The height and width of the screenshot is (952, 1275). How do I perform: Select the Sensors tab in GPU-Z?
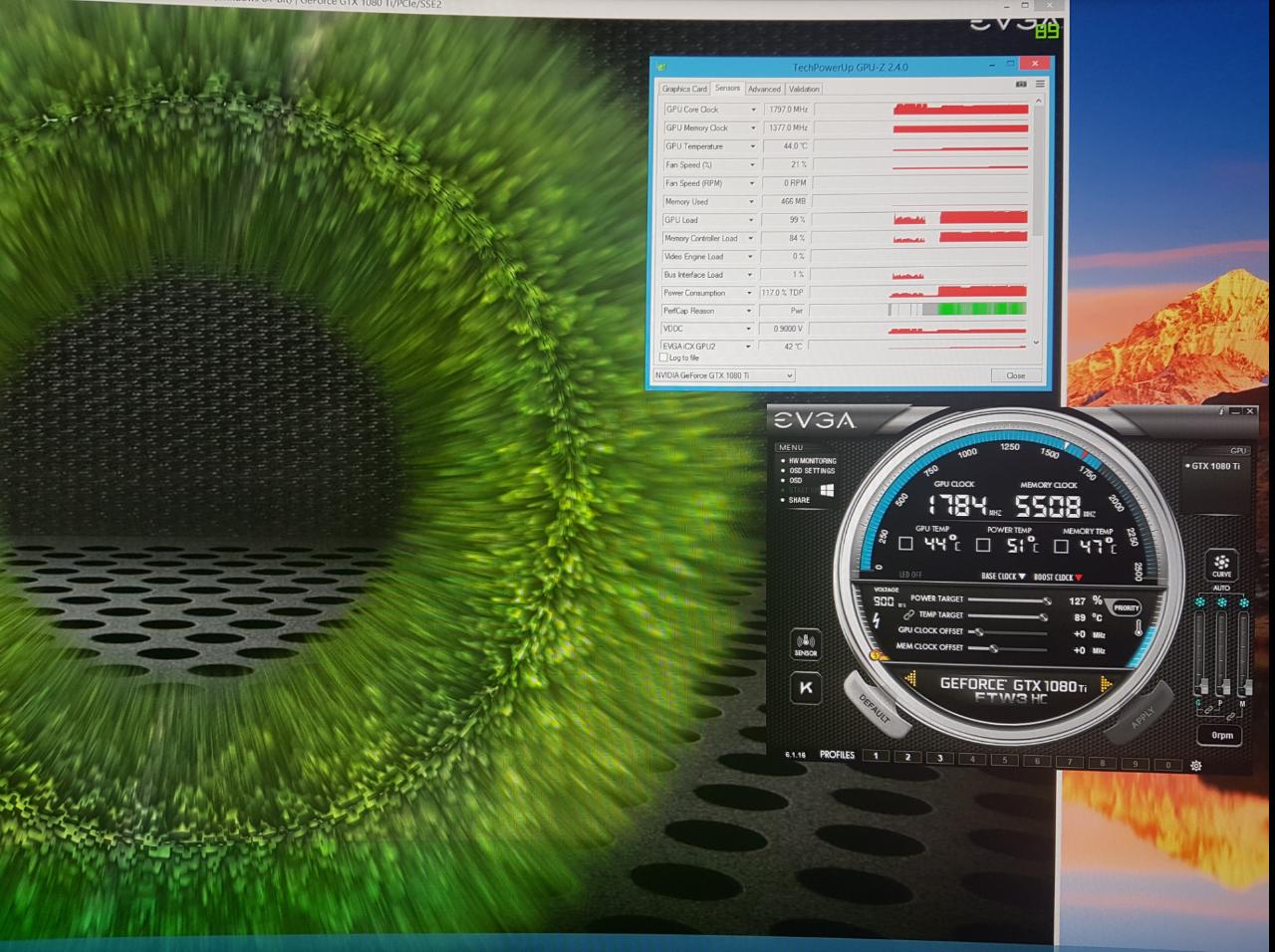(x=727, y=88)
